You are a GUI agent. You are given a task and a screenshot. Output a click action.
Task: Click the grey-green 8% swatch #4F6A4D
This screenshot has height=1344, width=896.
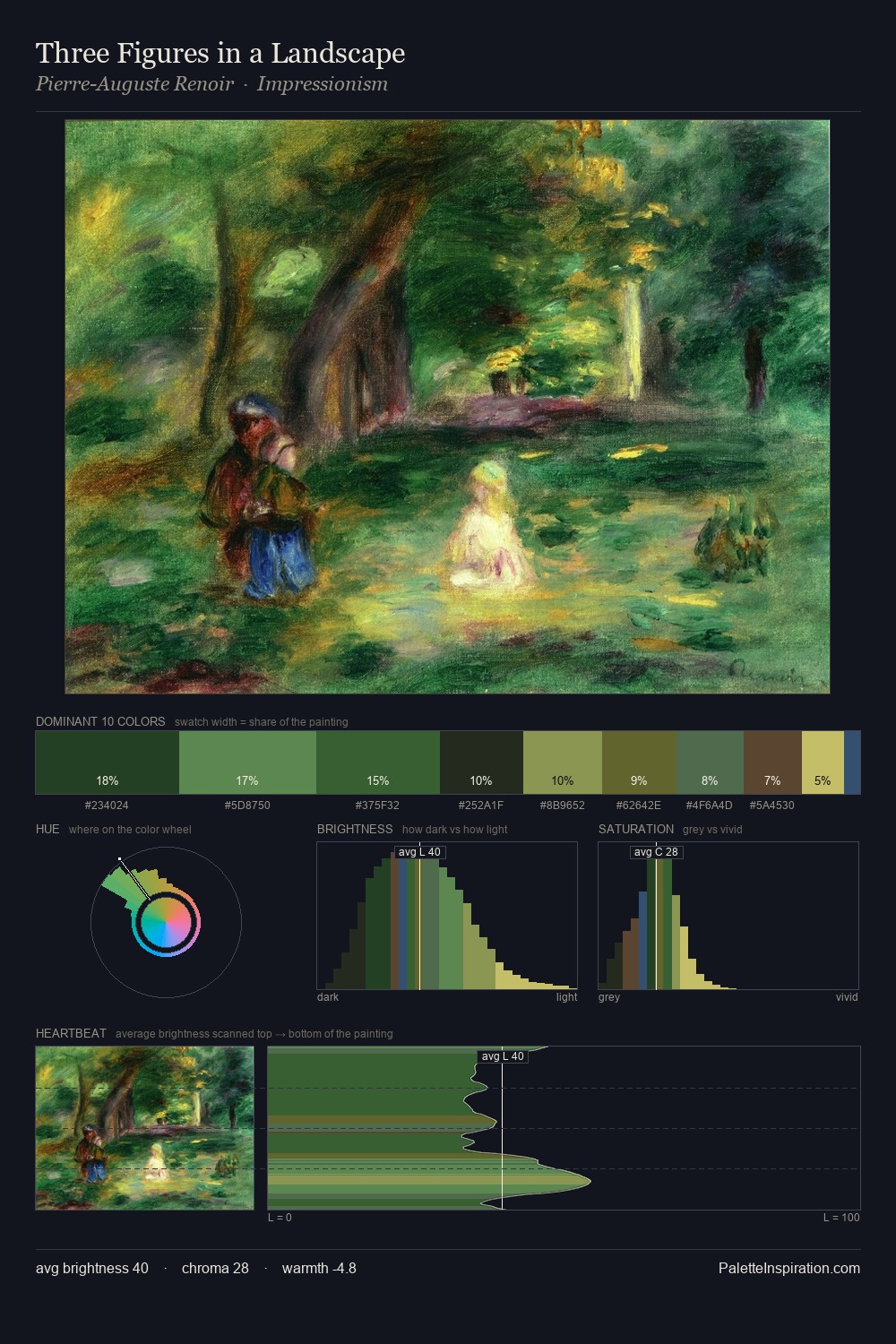click(710, 762)
